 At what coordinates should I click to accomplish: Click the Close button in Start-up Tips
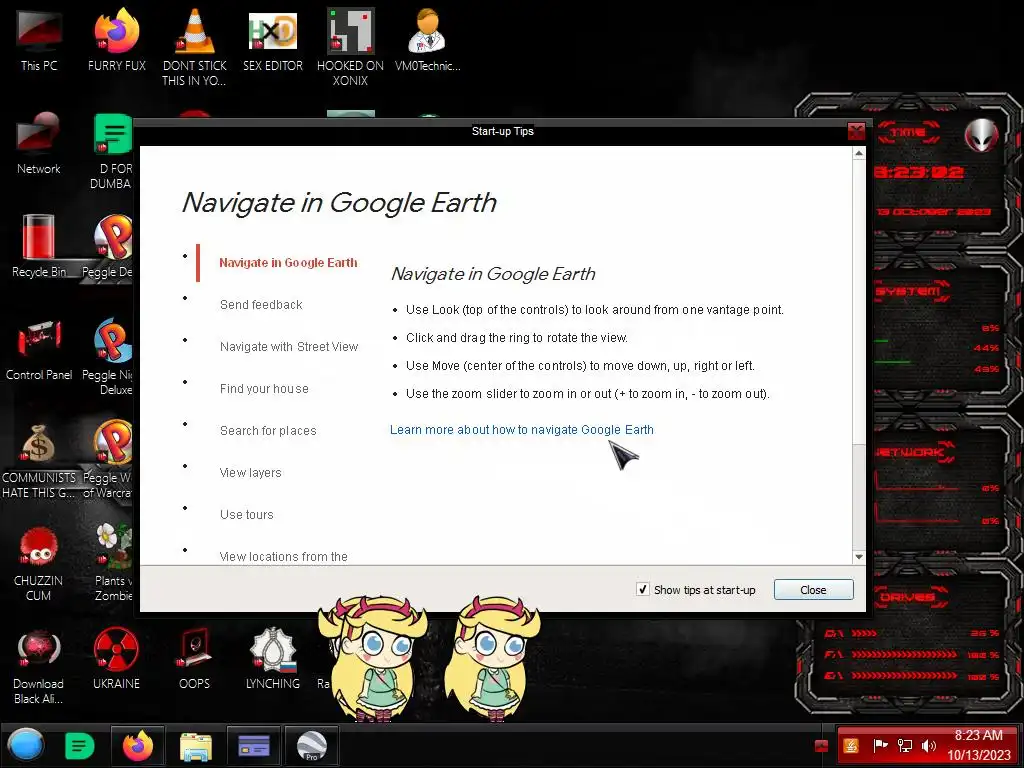tap(813, 590)
